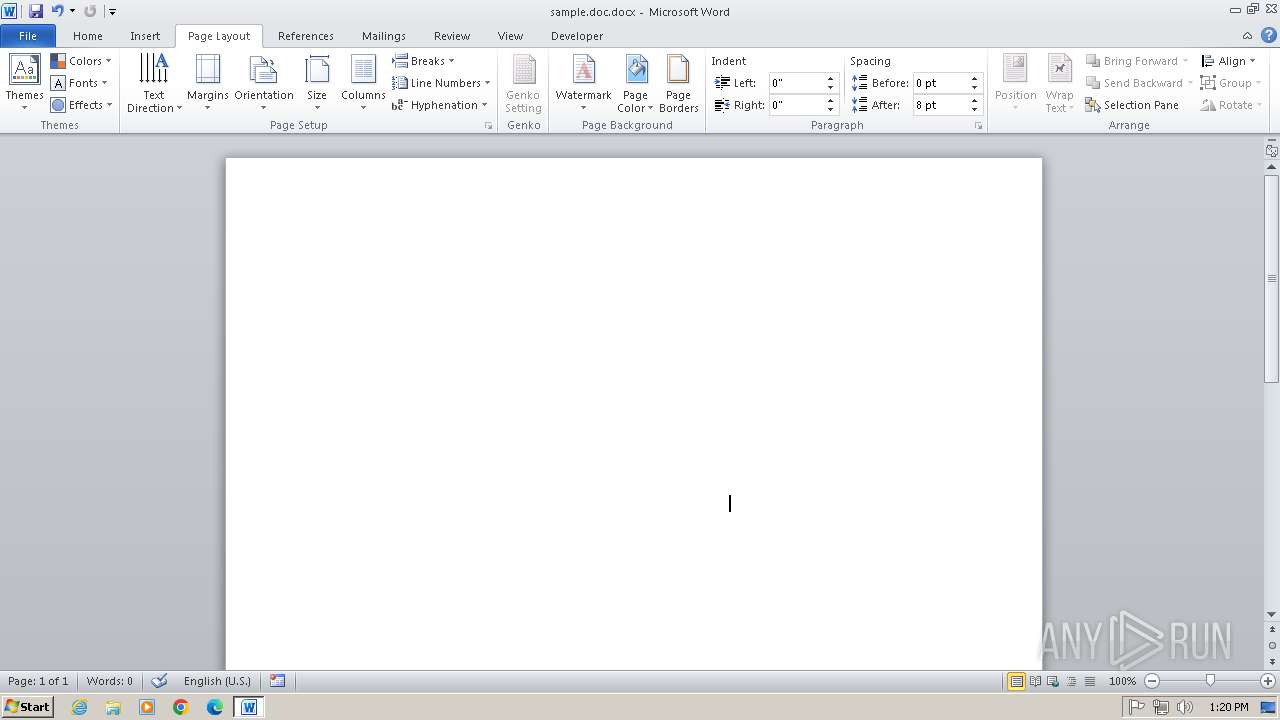Switch to the Mailings tab
This screenshot has height=720, width=1280.
pos(384,36)
